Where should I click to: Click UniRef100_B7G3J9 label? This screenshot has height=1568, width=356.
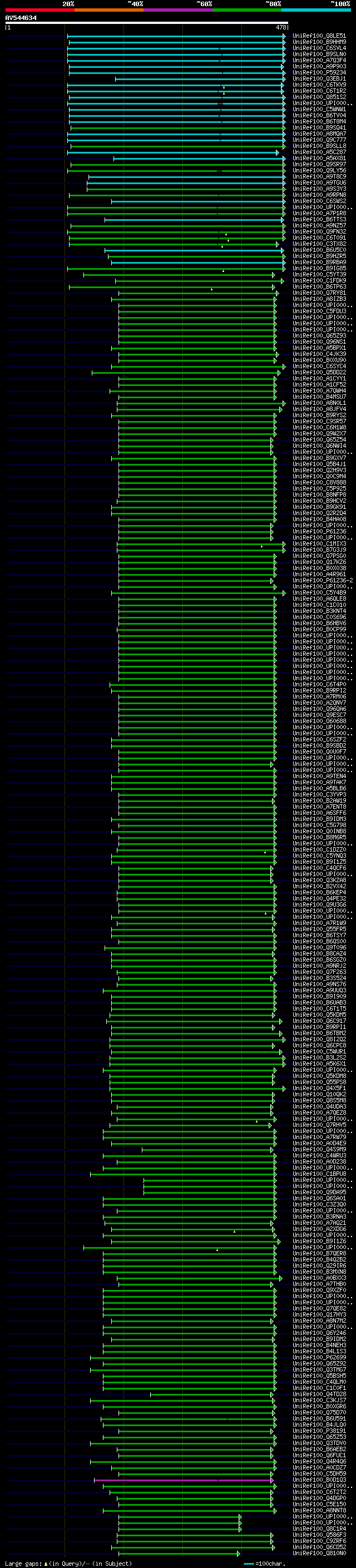click(x=319, y=550)
